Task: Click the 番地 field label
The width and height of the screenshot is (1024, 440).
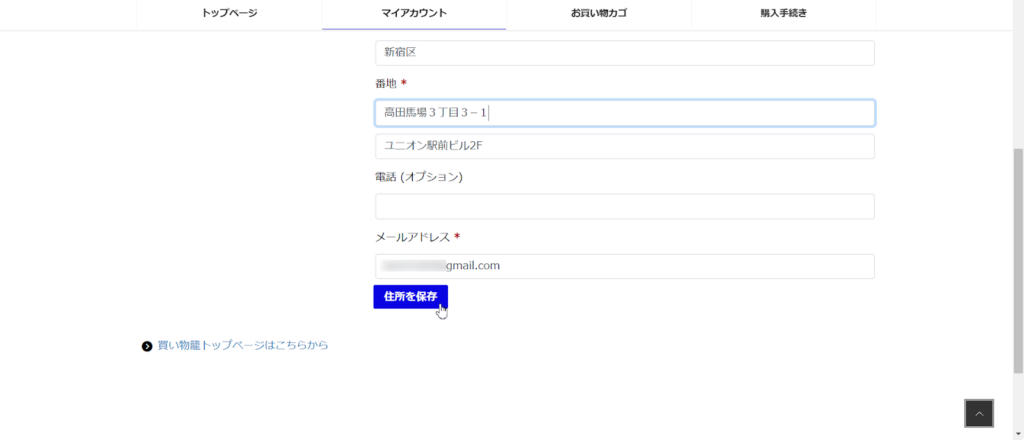Action: pos(386,84)
